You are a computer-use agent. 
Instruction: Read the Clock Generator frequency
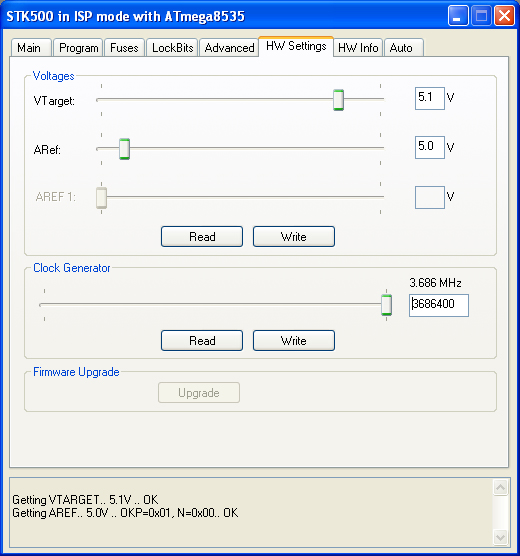pos(202,340)
